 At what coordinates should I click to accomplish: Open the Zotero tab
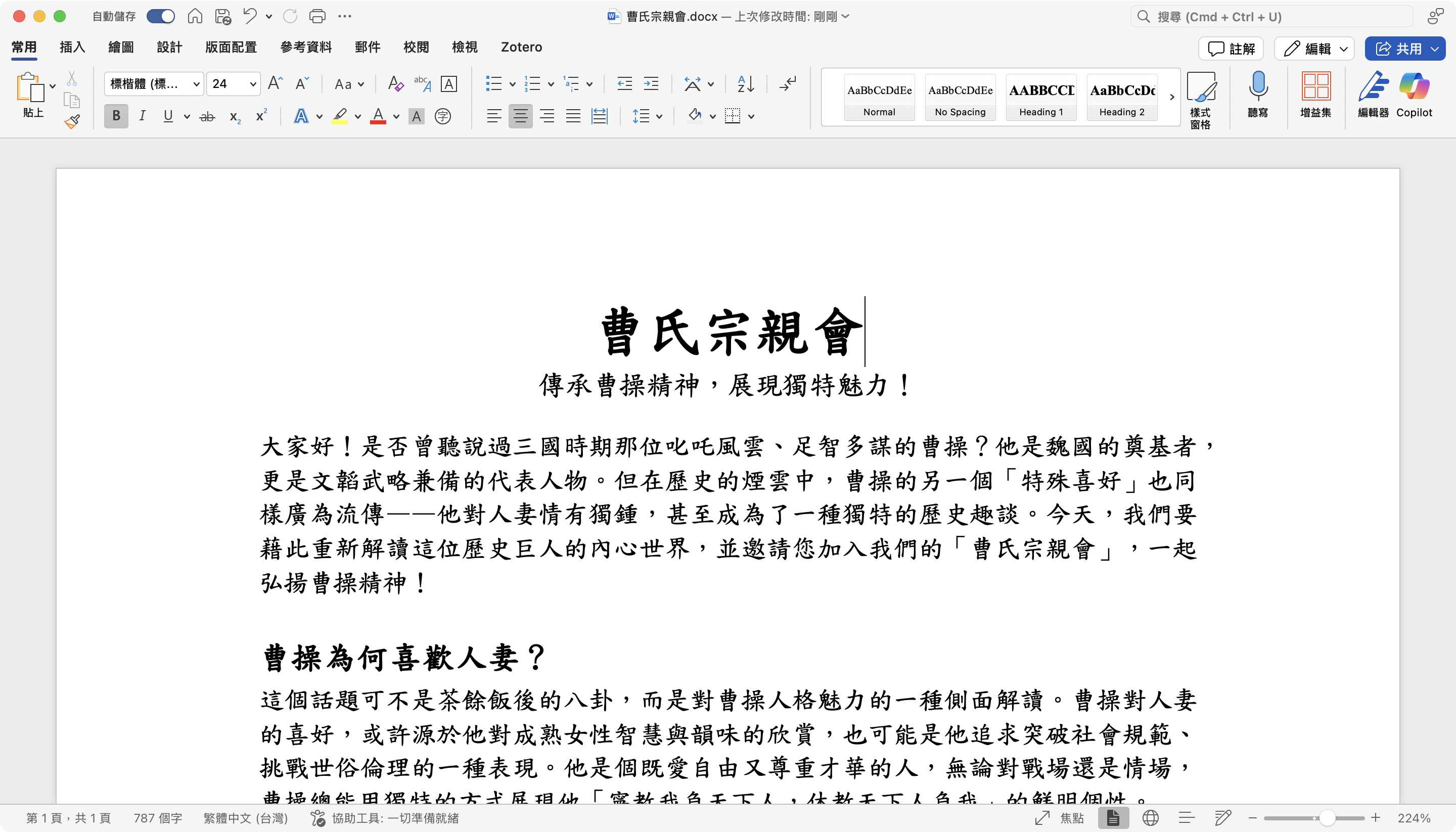(x=521, y=48)
